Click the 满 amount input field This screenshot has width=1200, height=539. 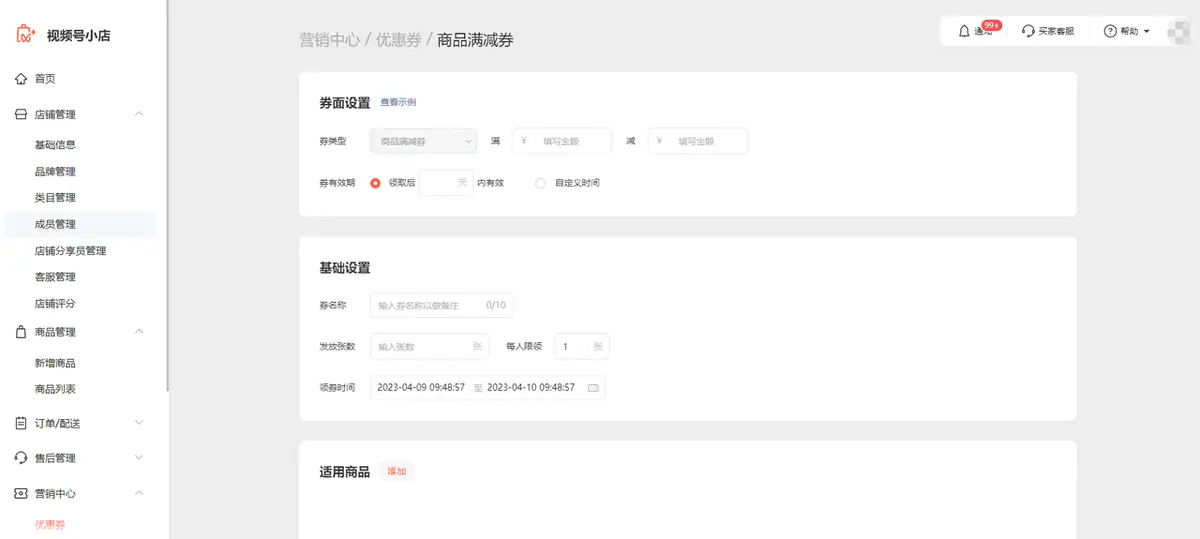coord(562,142)
